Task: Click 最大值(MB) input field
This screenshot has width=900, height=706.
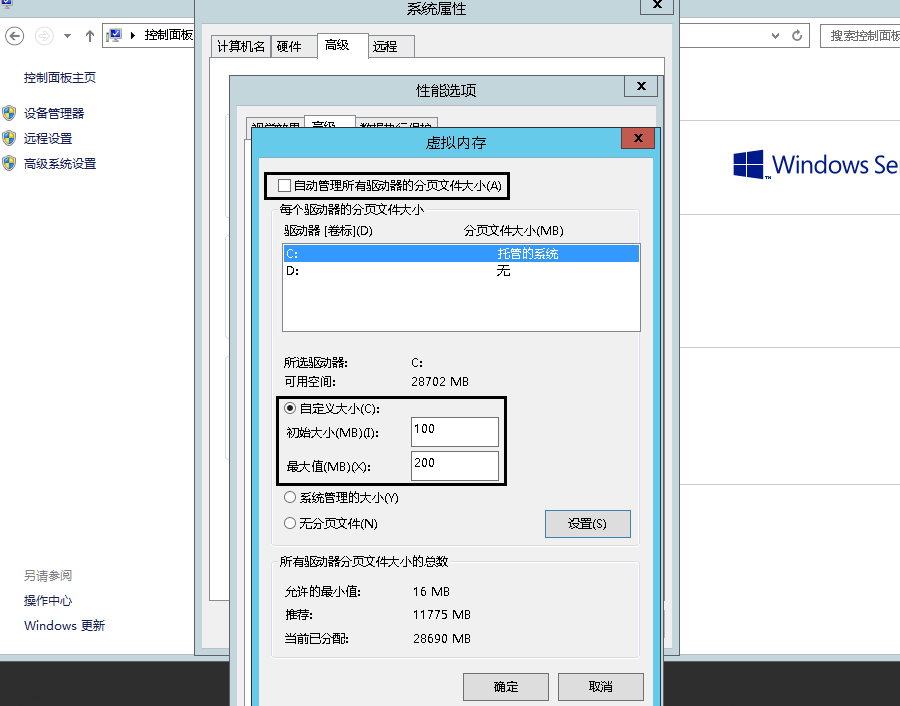Action: [x=455, y=466]
